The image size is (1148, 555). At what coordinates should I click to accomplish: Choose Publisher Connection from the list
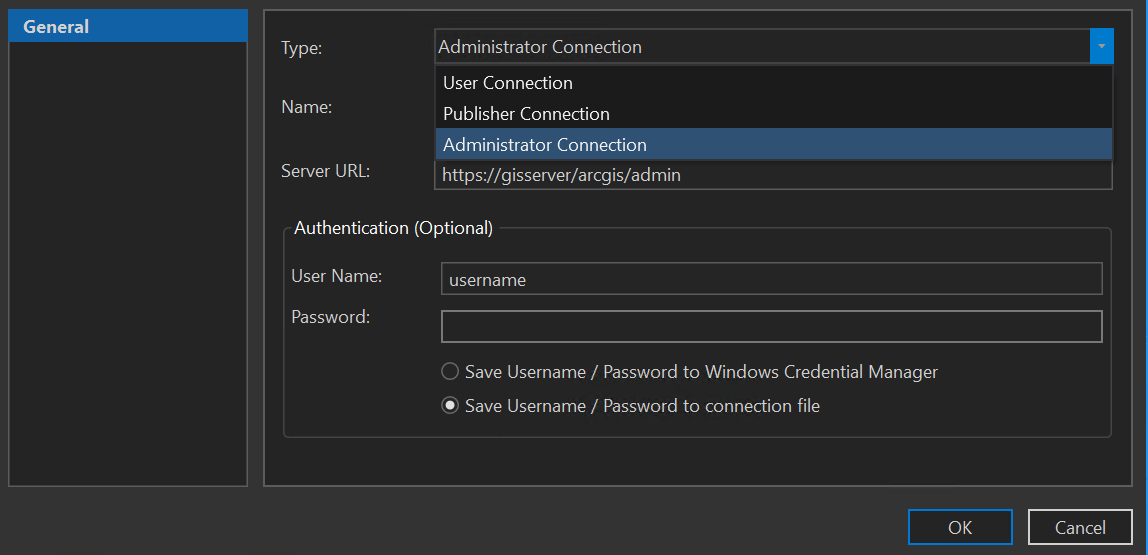[x=526, y=114]
